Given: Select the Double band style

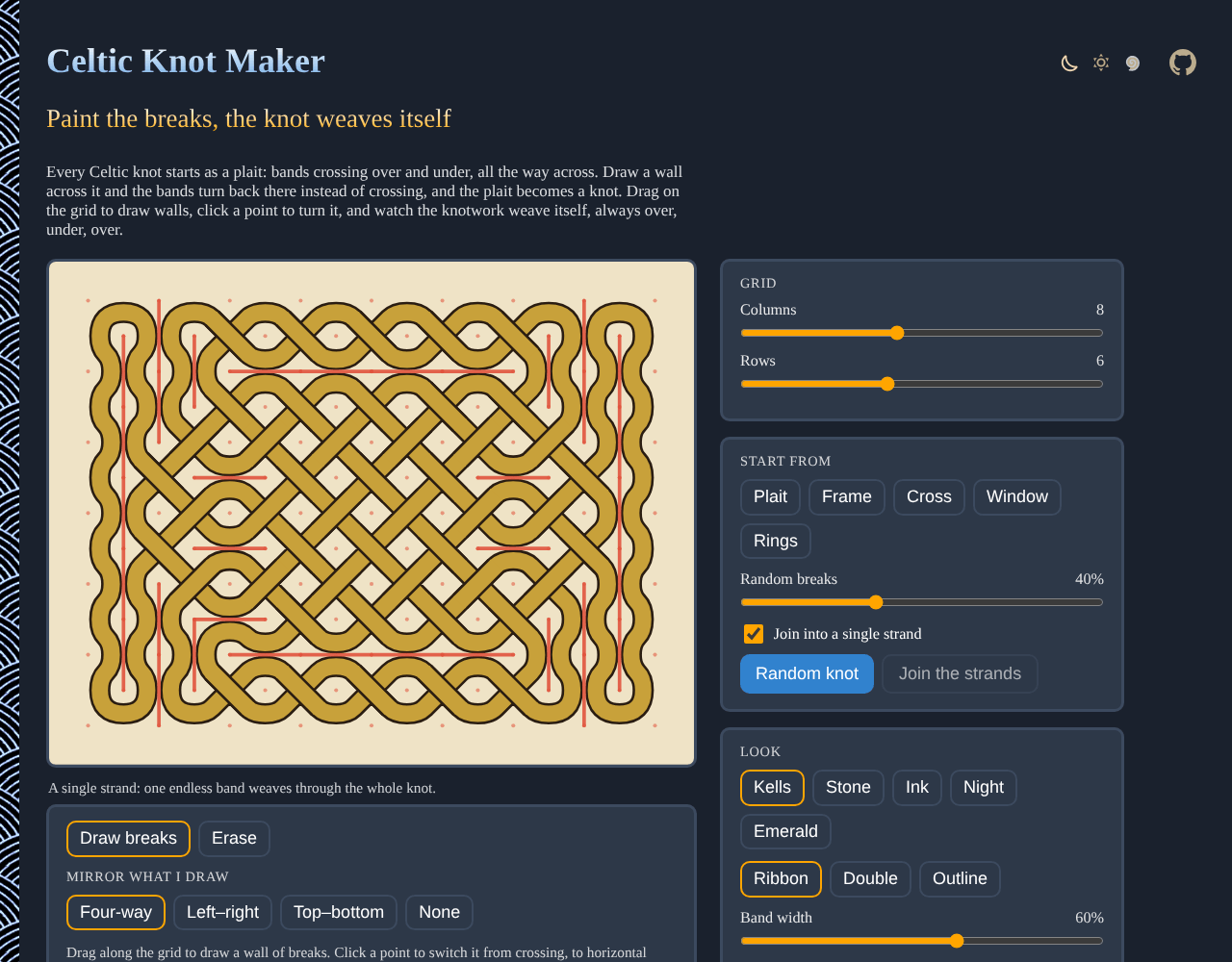Looking at the screenshot, I should click(x=870, y=879).
